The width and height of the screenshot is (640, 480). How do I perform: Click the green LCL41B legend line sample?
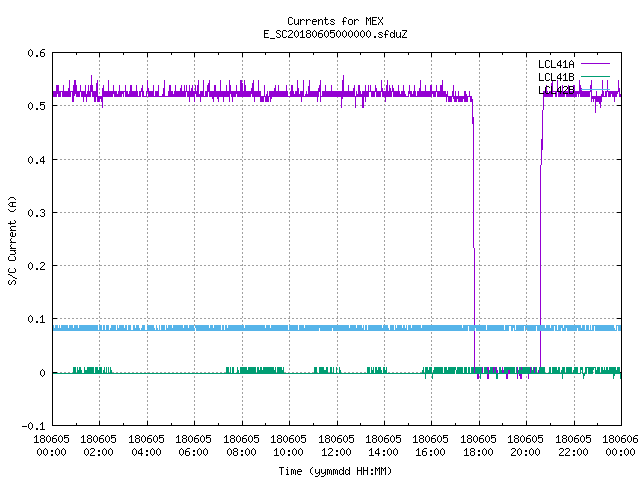(x=595, y=77)
